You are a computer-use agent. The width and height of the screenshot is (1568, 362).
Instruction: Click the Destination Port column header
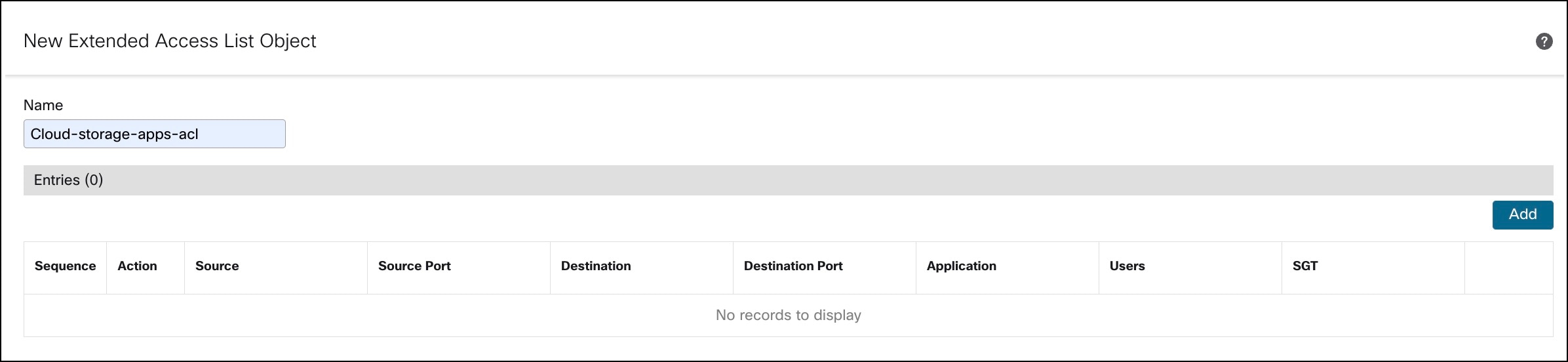[793, 266]
